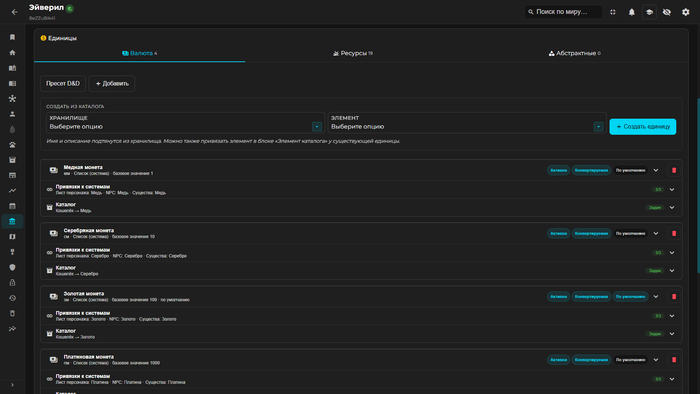Viewport: 700px width, 394px height.
Task: Open the person icon in the sidebar
Action: click(12, 114)
